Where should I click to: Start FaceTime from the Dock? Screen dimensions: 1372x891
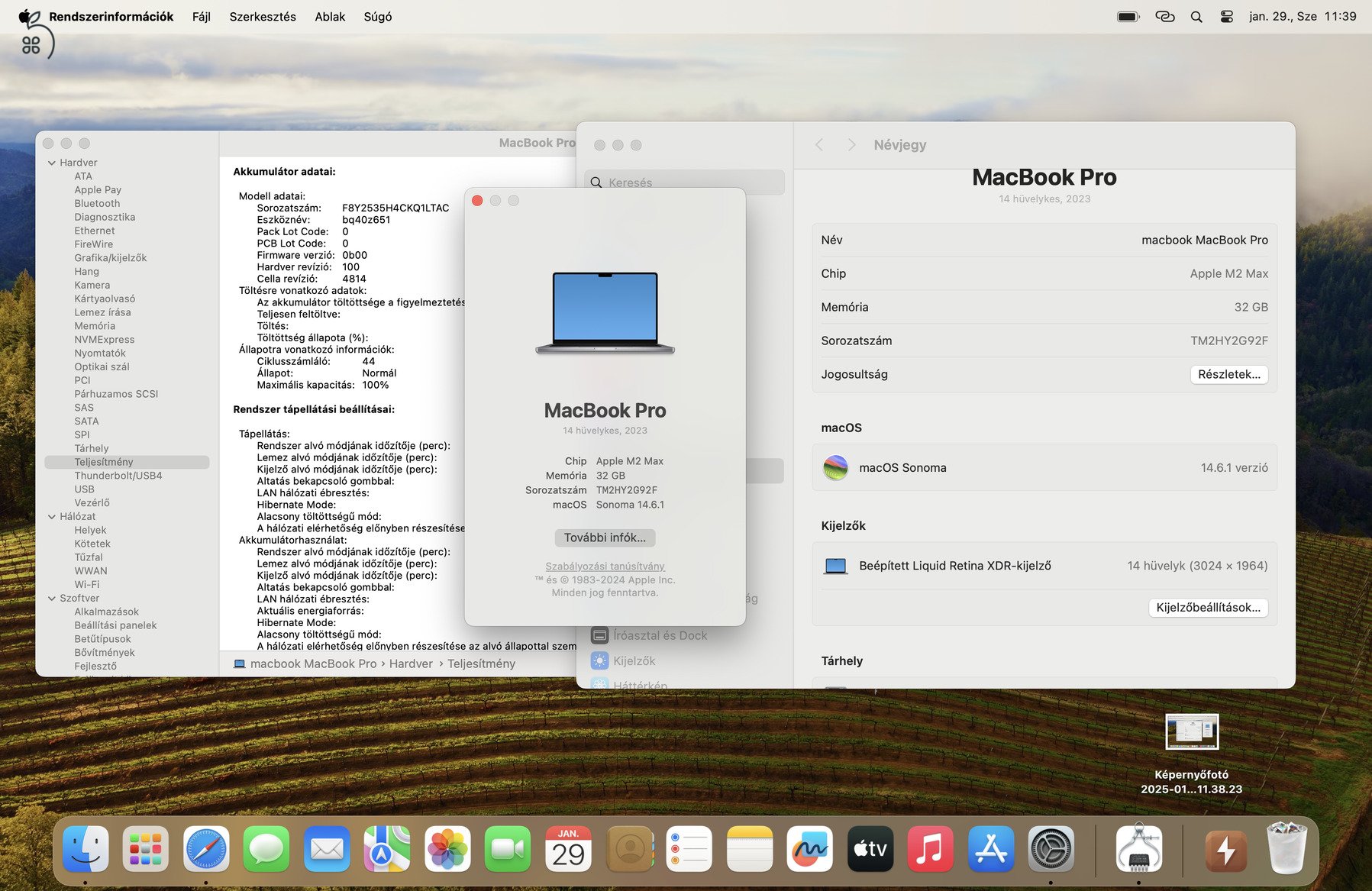(508, 848)
